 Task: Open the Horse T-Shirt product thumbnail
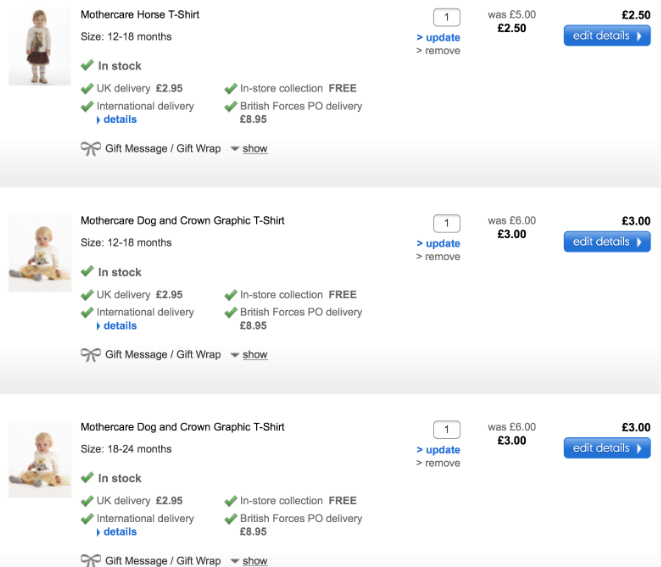[x=40, y=46]
